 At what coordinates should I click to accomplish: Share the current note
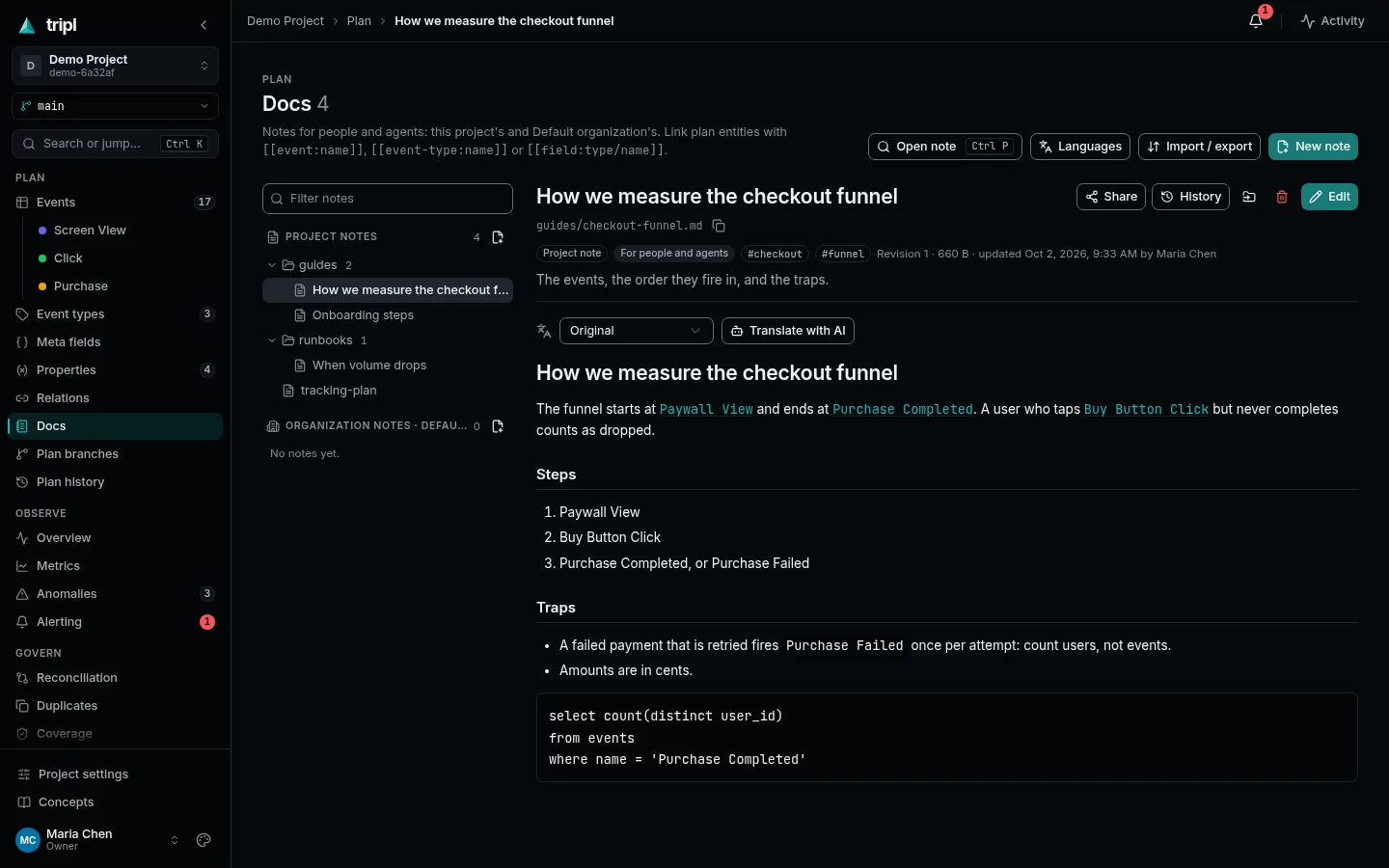coord(1111,197)
